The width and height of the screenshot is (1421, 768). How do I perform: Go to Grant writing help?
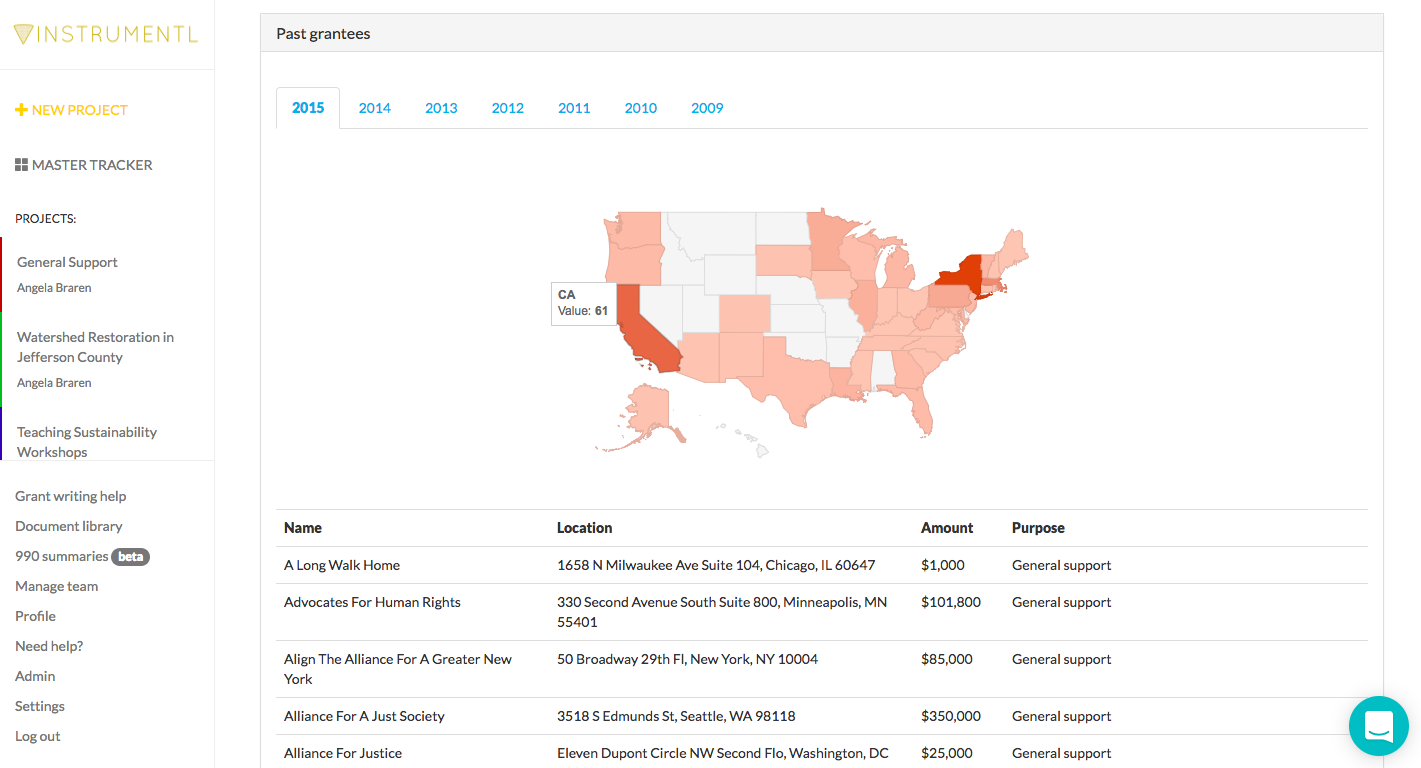point(70,496)
